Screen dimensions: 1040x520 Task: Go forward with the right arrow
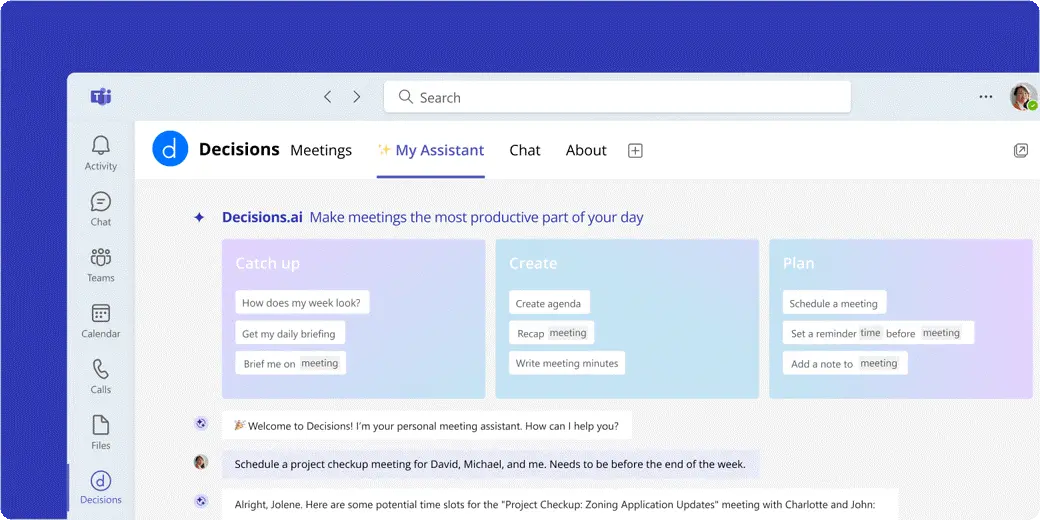coord(357,97)
